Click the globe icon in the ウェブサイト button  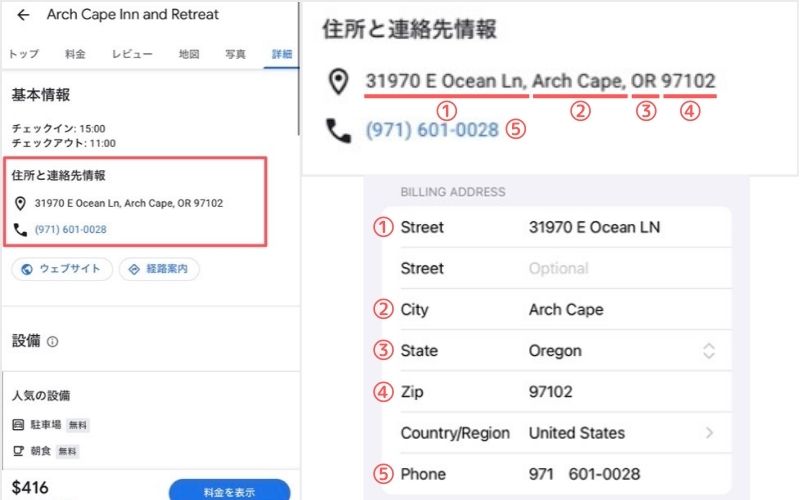27,269
